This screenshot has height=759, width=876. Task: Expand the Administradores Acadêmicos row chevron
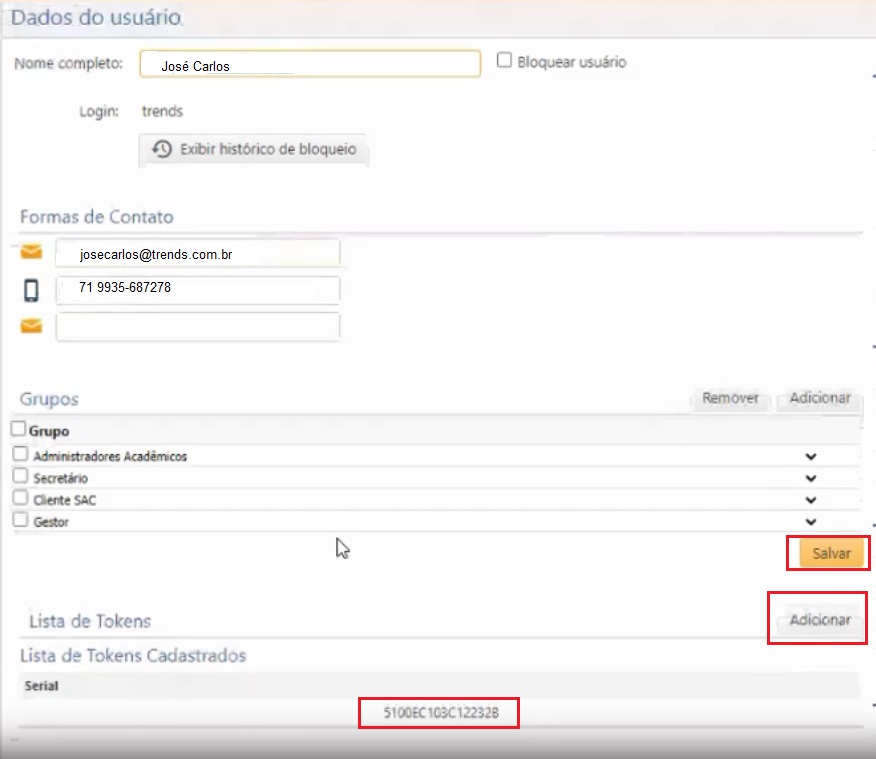tap(811, 457)
